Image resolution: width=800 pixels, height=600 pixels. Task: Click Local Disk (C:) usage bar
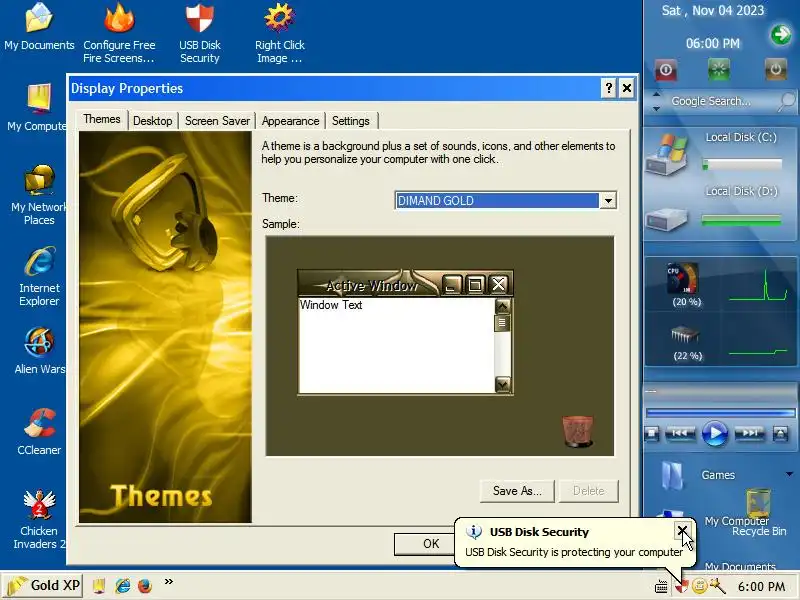tap(742, 164)
